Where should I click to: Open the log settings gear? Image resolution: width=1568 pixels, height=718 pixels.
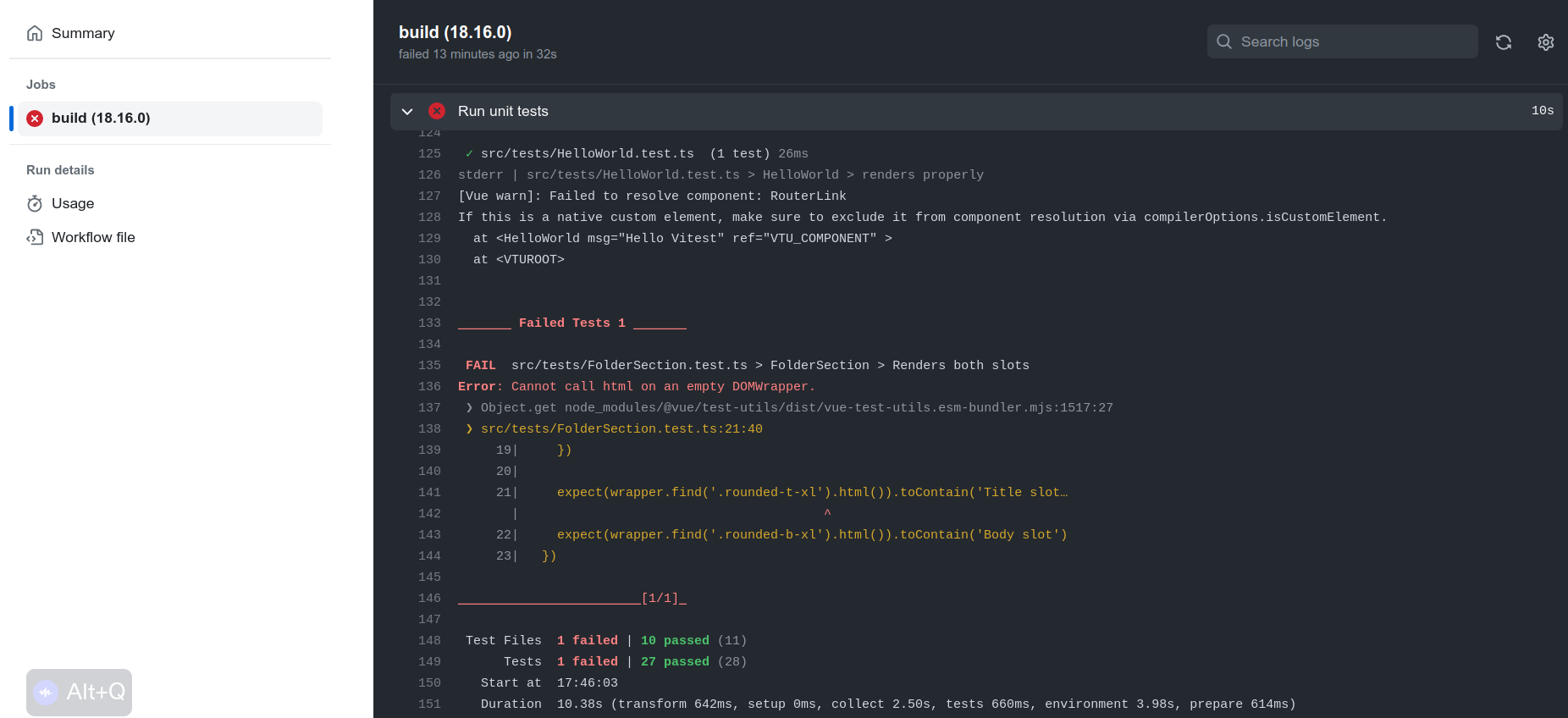click(x=1546, y=42)
